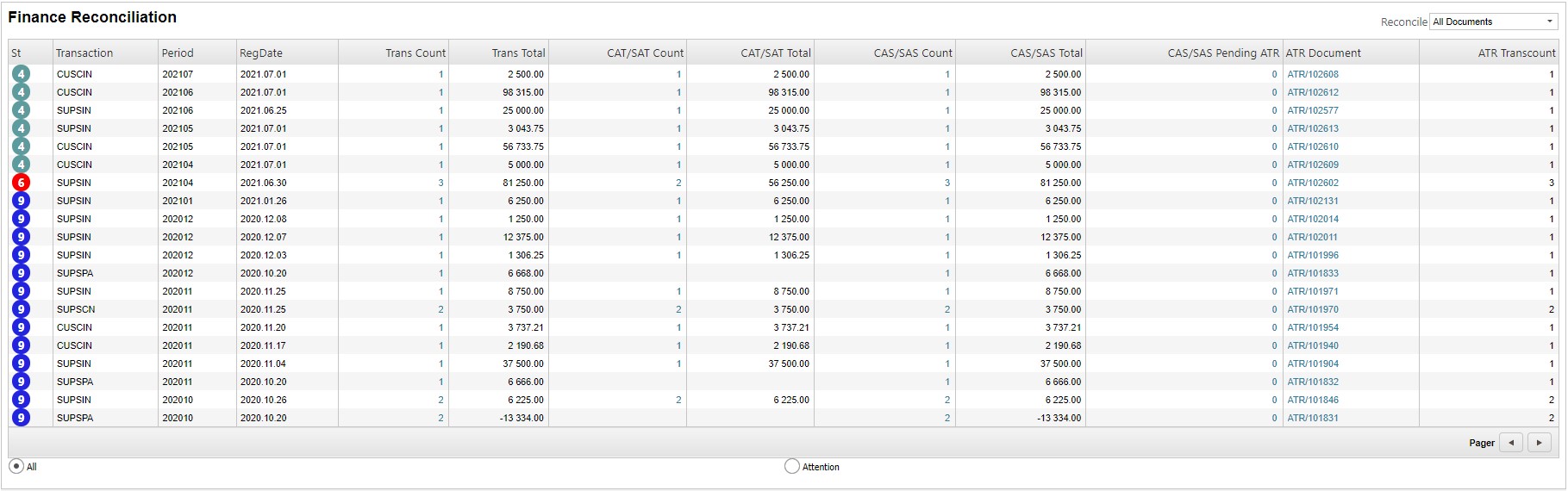Click status 9 icon for ATR/102131 row
Image resolution: width=1568 pixels, height=491 pixels.
click(21, 201)
